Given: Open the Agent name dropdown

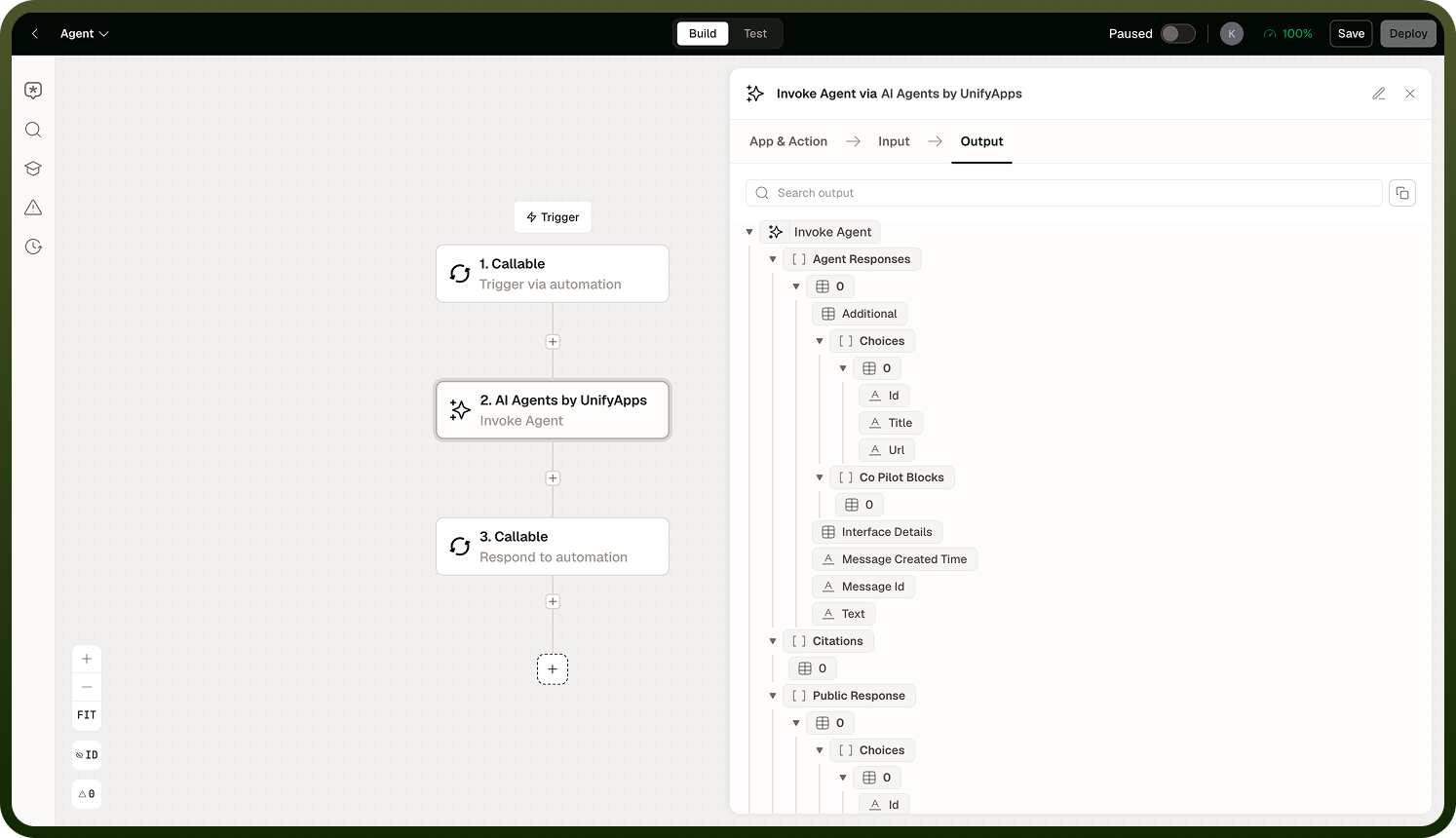Looking at the screenshot, I should click(x=85, y=34).
